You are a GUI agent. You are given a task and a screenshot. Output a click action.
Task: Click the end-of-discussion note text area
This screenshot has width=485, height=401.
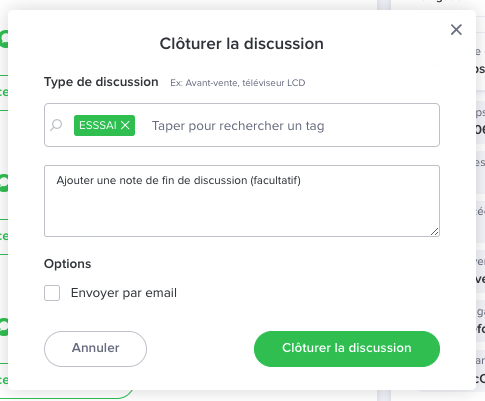242,201
